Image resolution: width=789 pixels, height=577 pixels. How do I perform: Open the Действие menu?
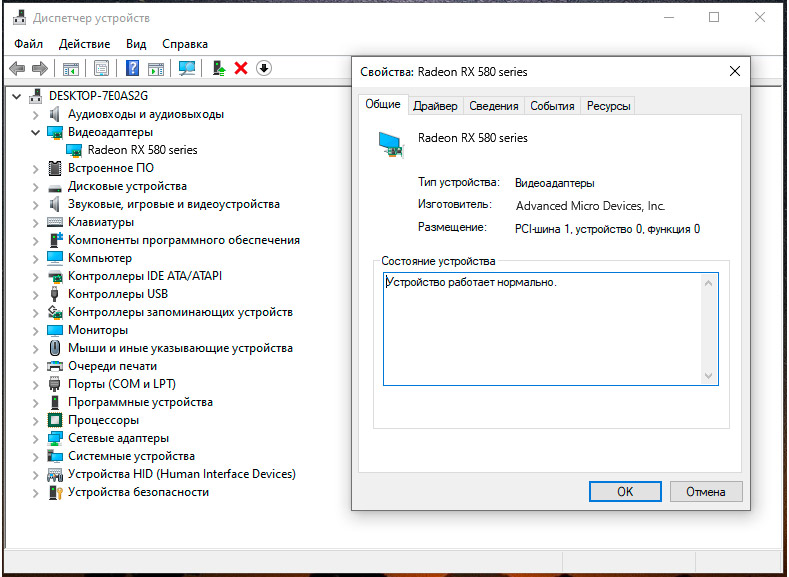(x=85, y=44)
